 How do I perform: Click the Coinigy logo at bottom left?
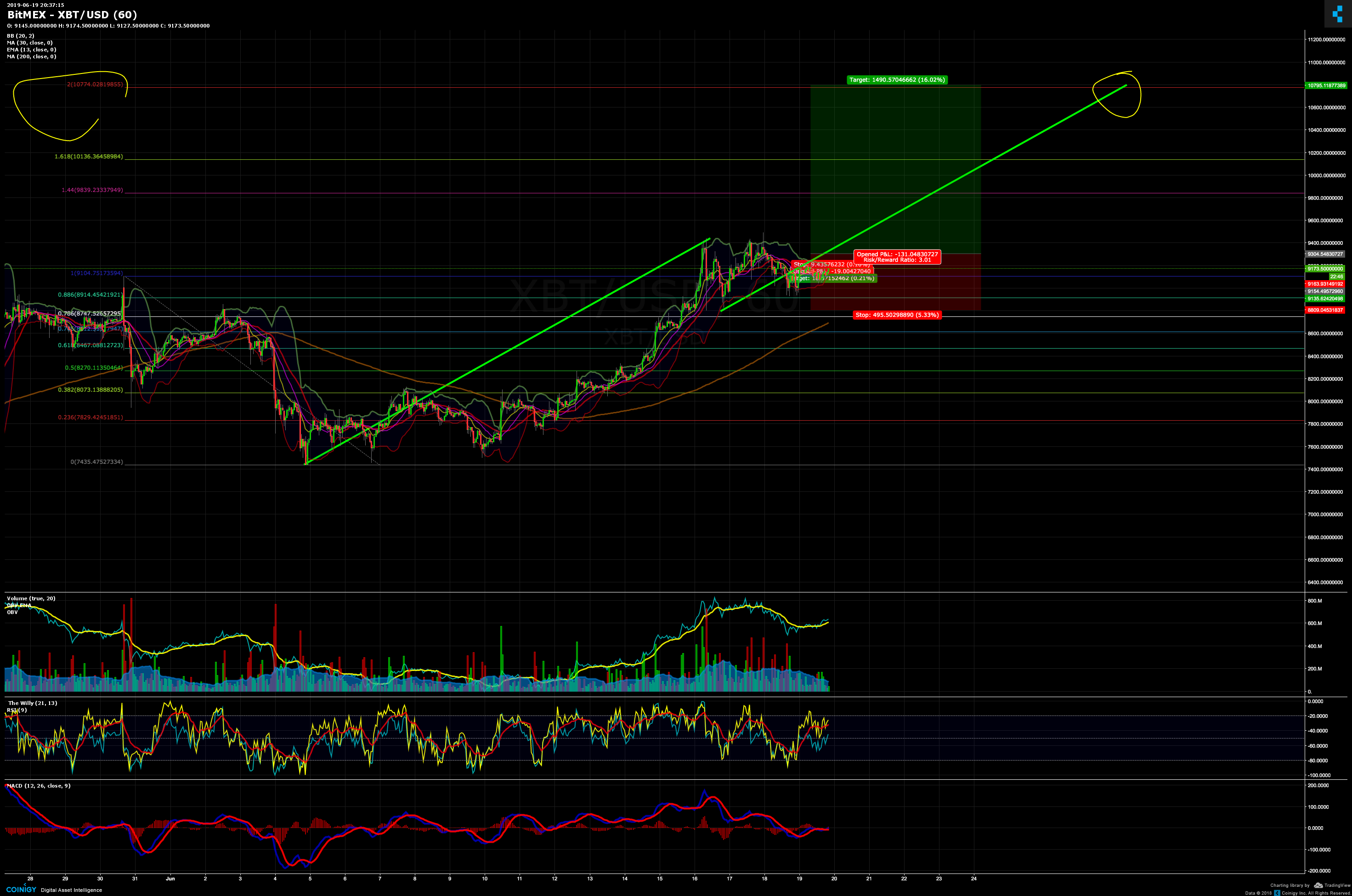pyautogui.click(x=22, y=889)
